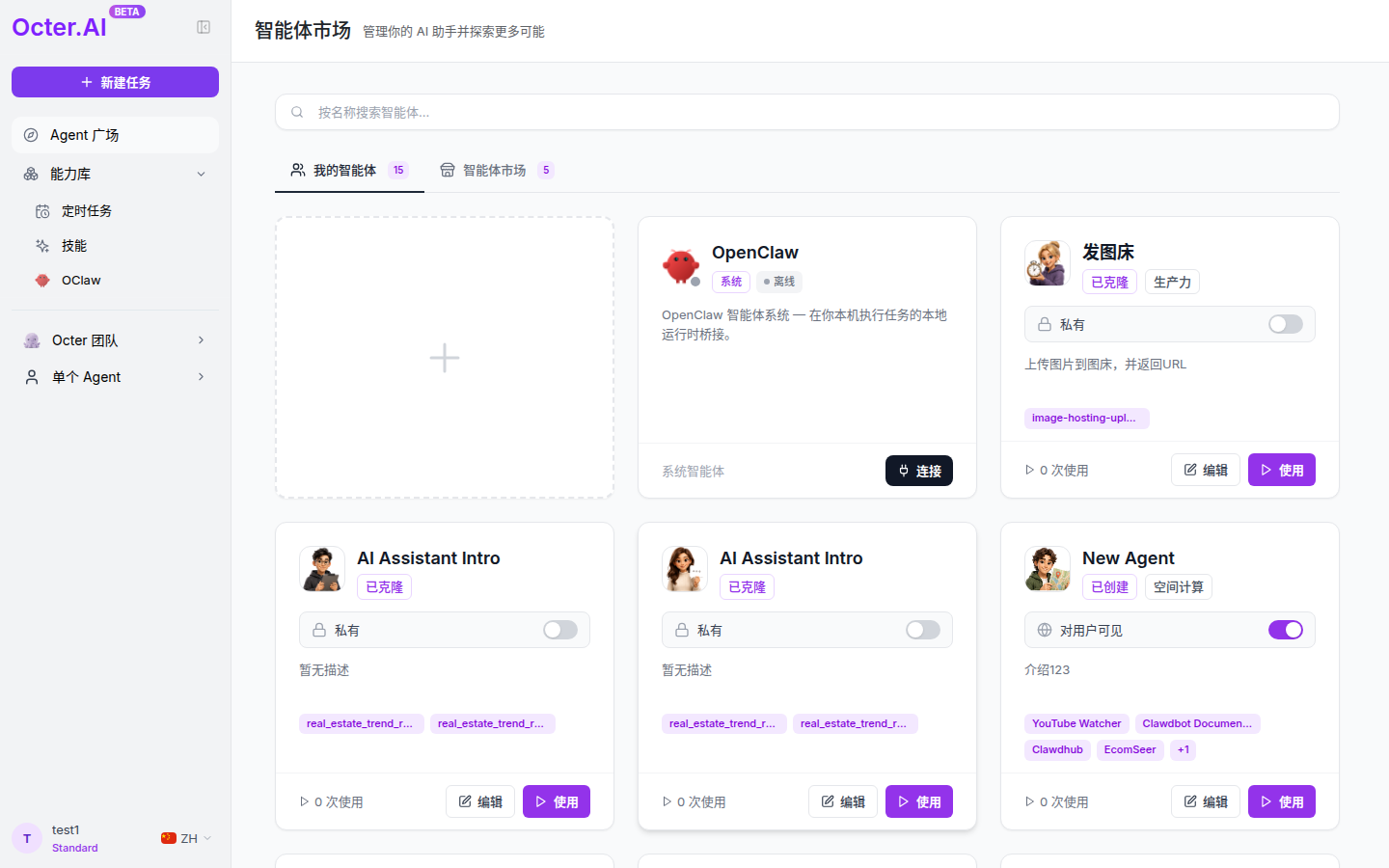
Task: Click the 能力库 cubes icon
Action: click(31, 174)
